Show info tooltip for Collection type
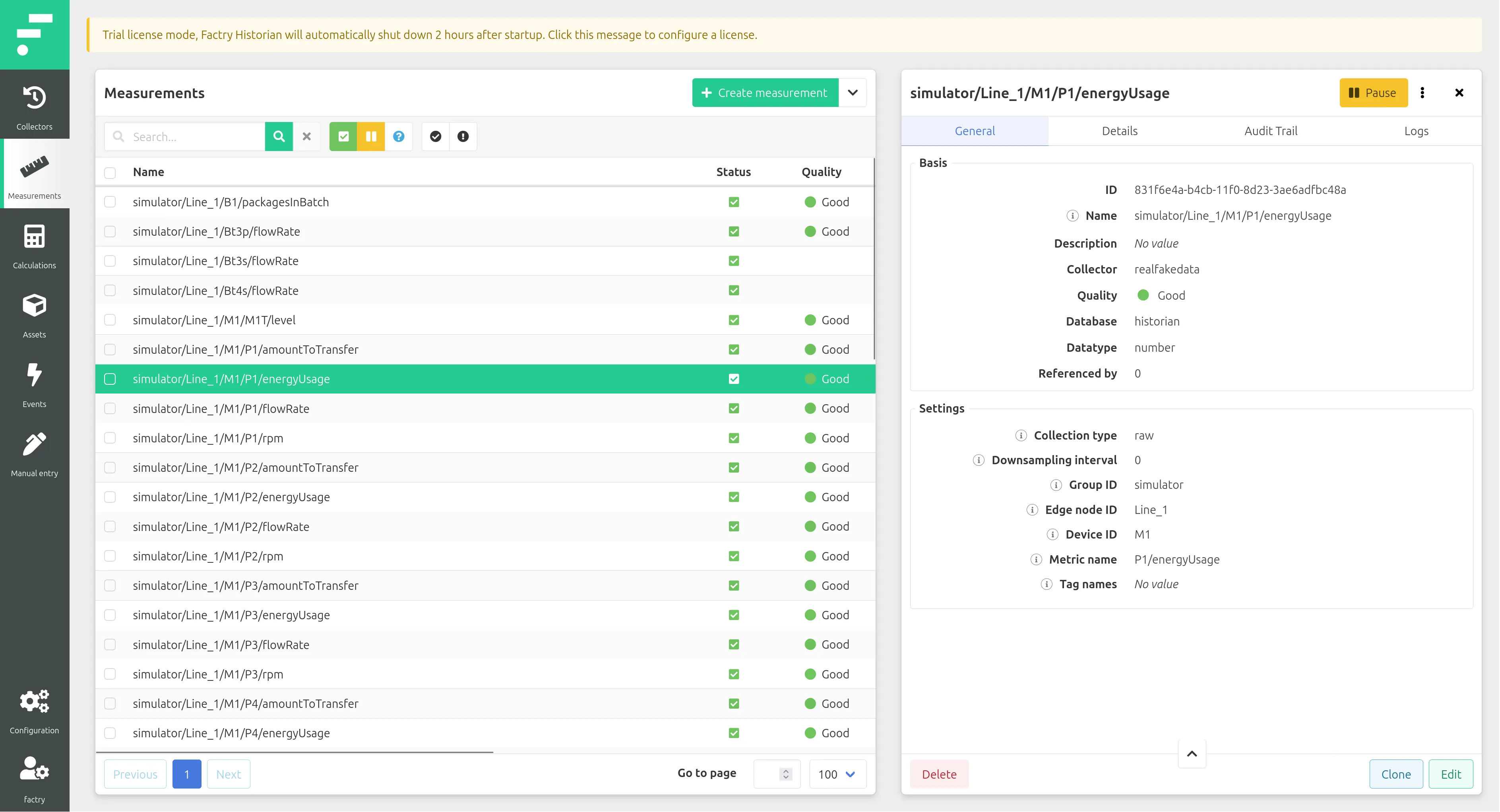The height and width of the screenshot is (812, 1500). point(1021,435)
